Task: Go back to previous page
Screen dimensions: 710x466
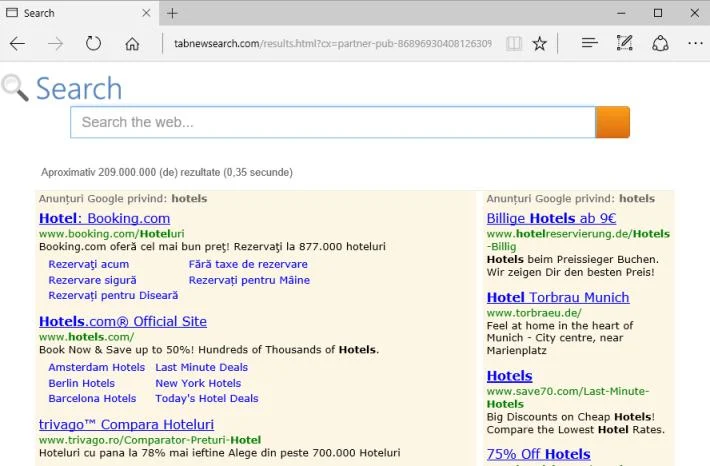Action: (17, 43)
